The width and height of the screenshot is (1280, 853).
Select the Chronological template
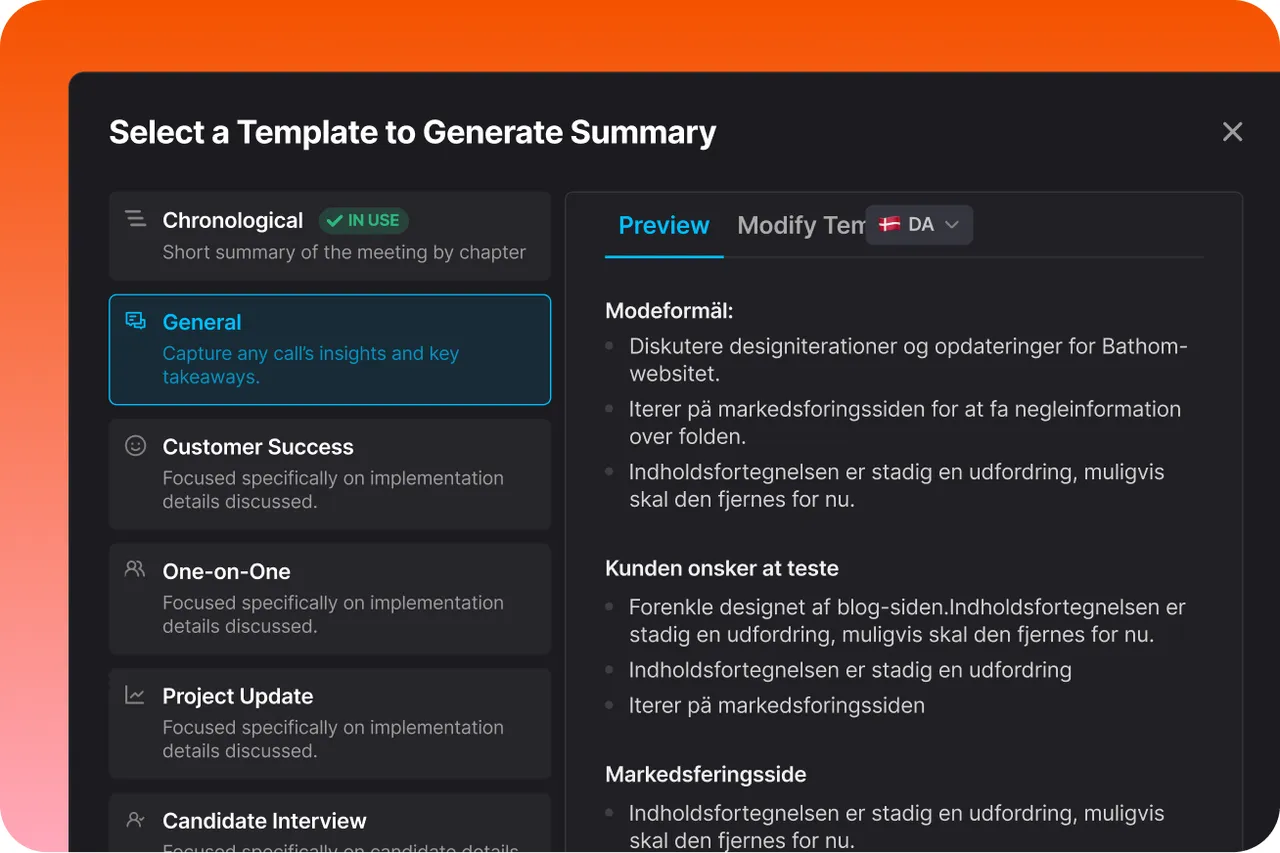[x=330, y=236]
